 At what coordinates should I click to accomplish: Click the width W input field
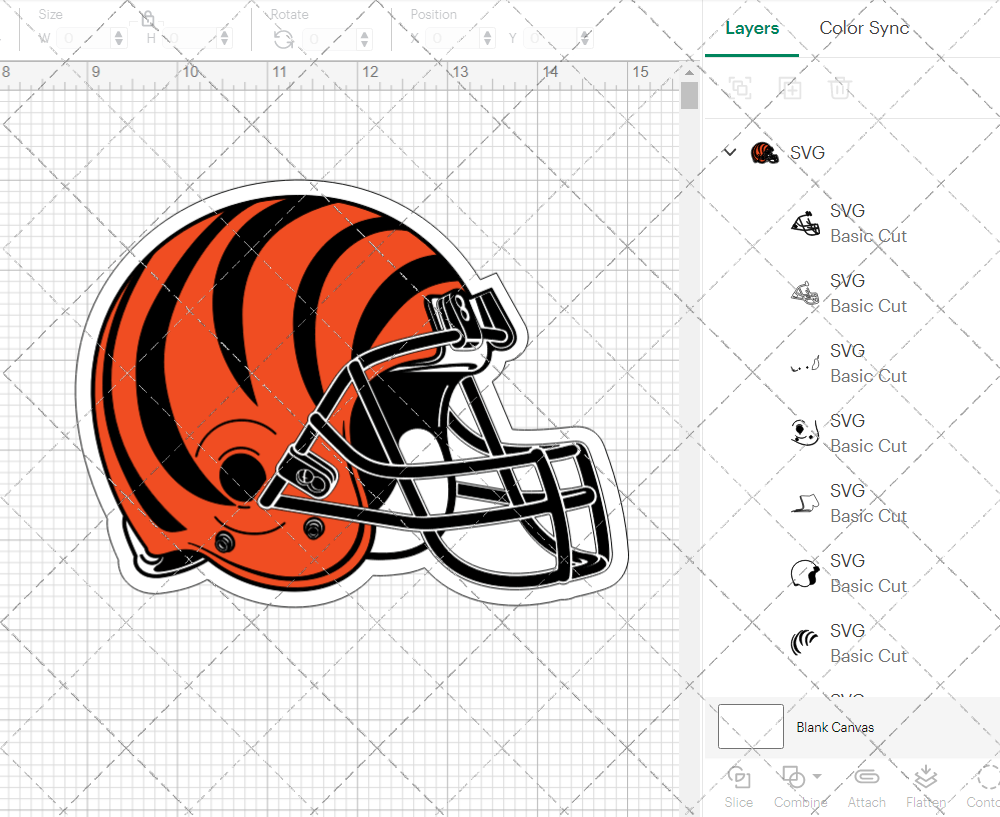85,38
